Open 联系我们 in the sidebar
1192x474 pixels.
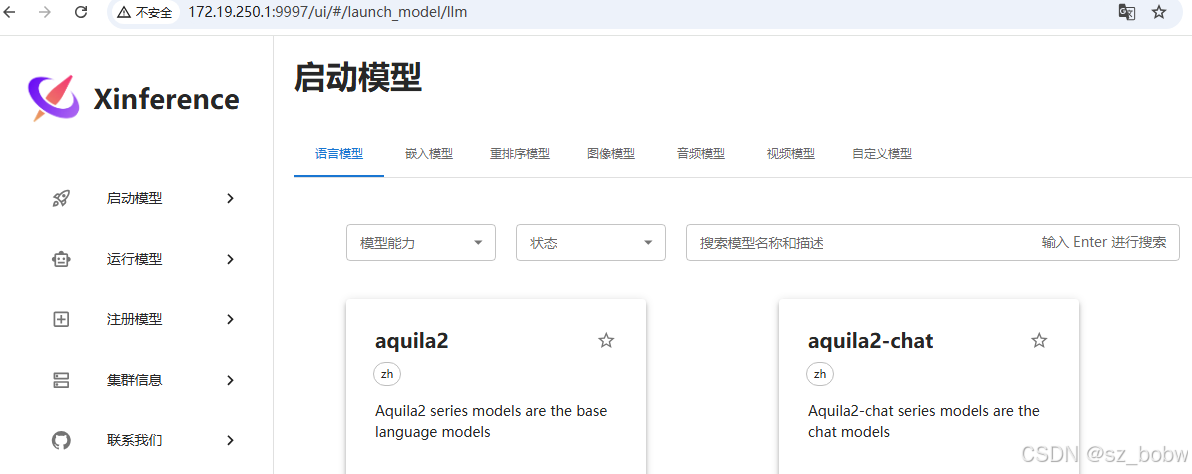[x=135, y=441]
